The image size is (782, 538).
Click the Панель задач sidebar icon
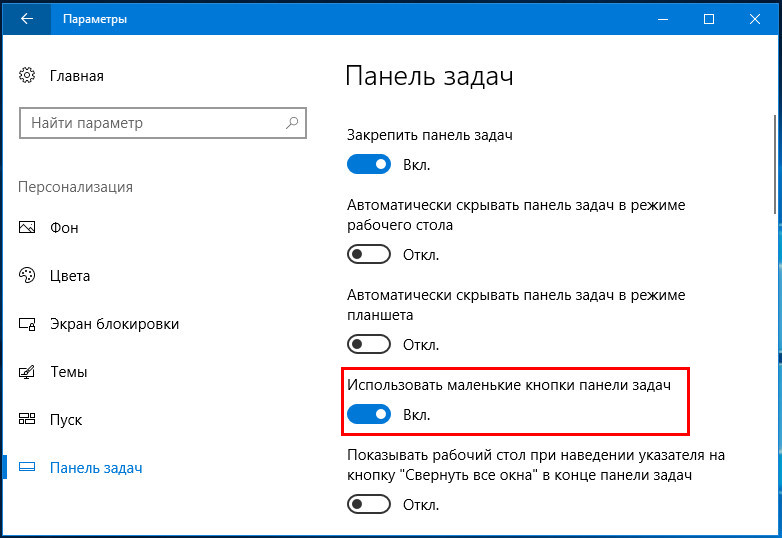click(27, 467)
